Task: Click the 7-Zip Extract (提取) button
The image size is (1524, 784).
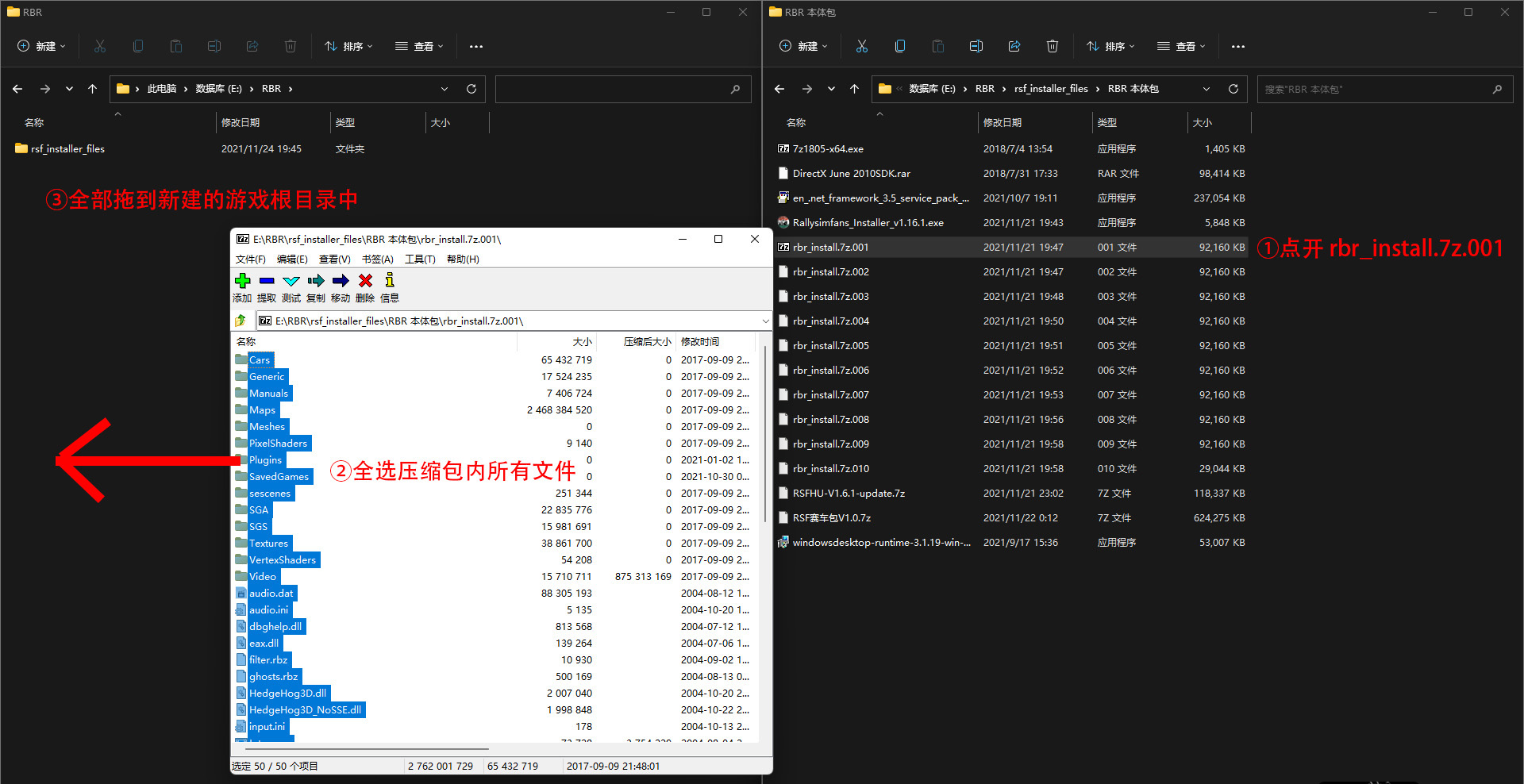Action: (267, 287)
